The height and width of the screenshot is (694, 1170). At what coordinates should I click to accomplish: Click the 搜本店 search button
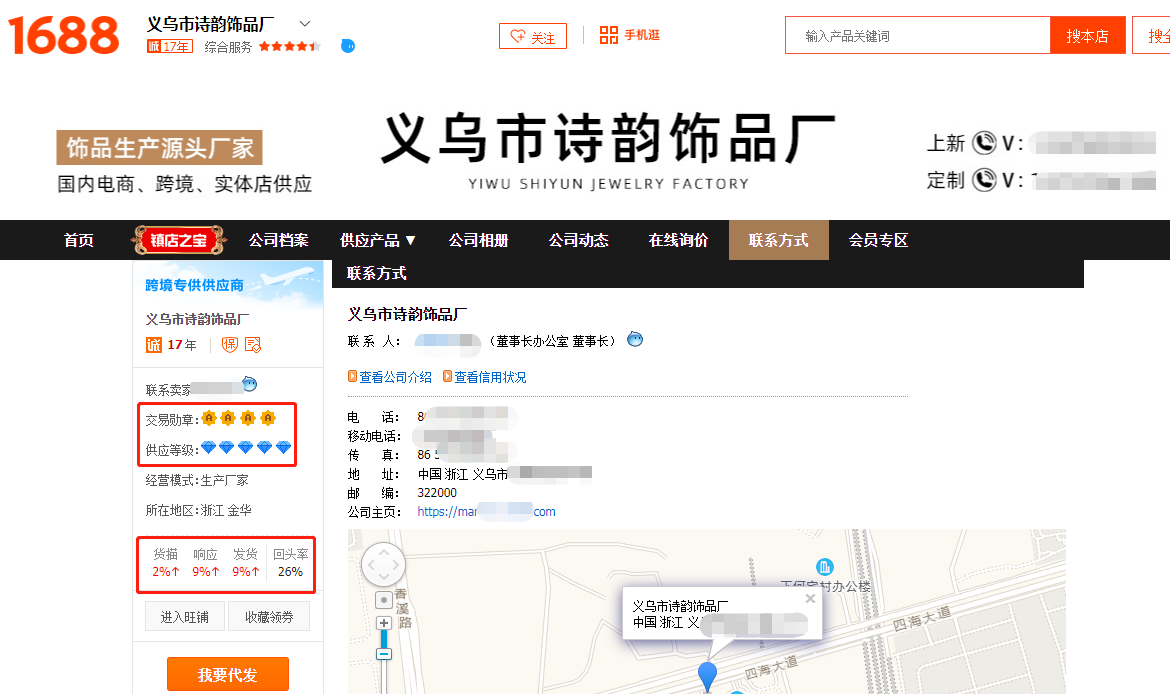click(x=1087, y=35)
